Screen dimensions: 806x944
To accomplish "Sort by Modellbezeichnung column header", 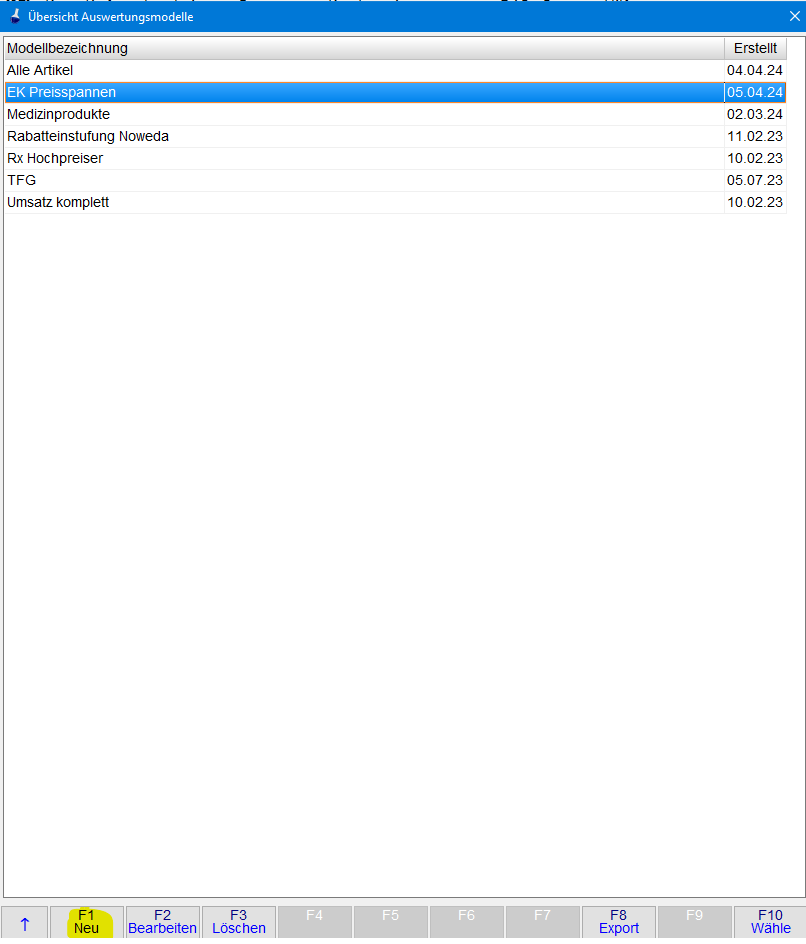I will [x=363, y=48].
